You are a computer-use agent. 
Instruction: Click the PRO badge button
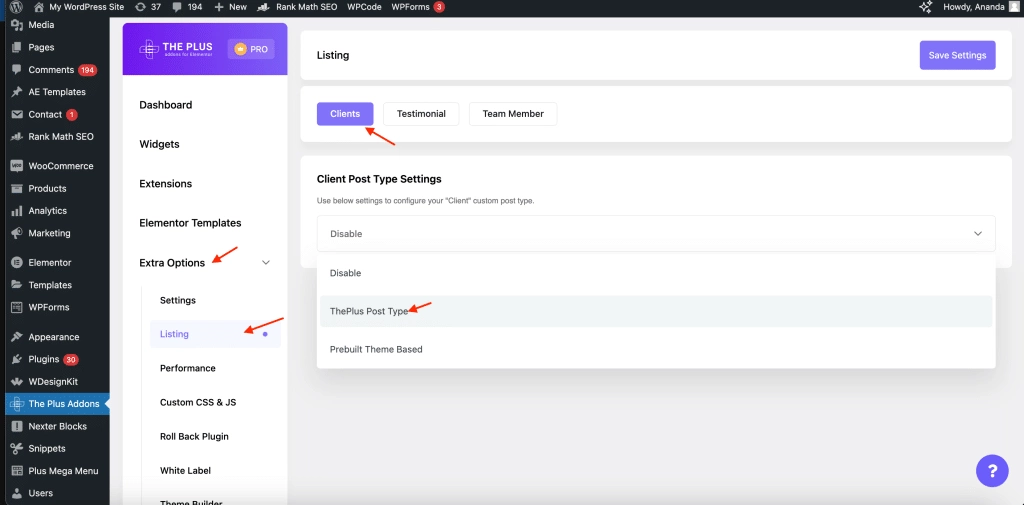(x=251, y=49)
